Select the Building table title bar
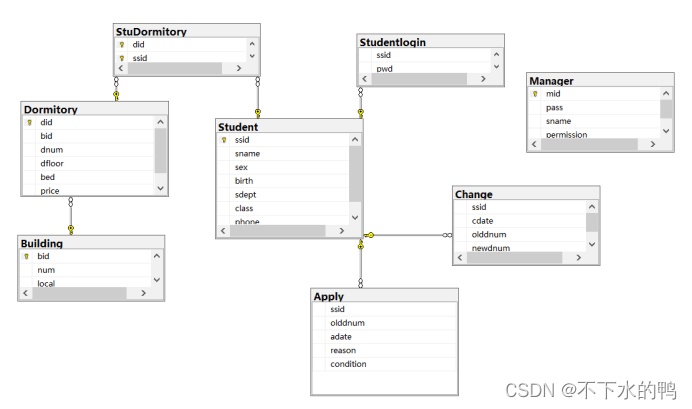 tap(91, 243)
